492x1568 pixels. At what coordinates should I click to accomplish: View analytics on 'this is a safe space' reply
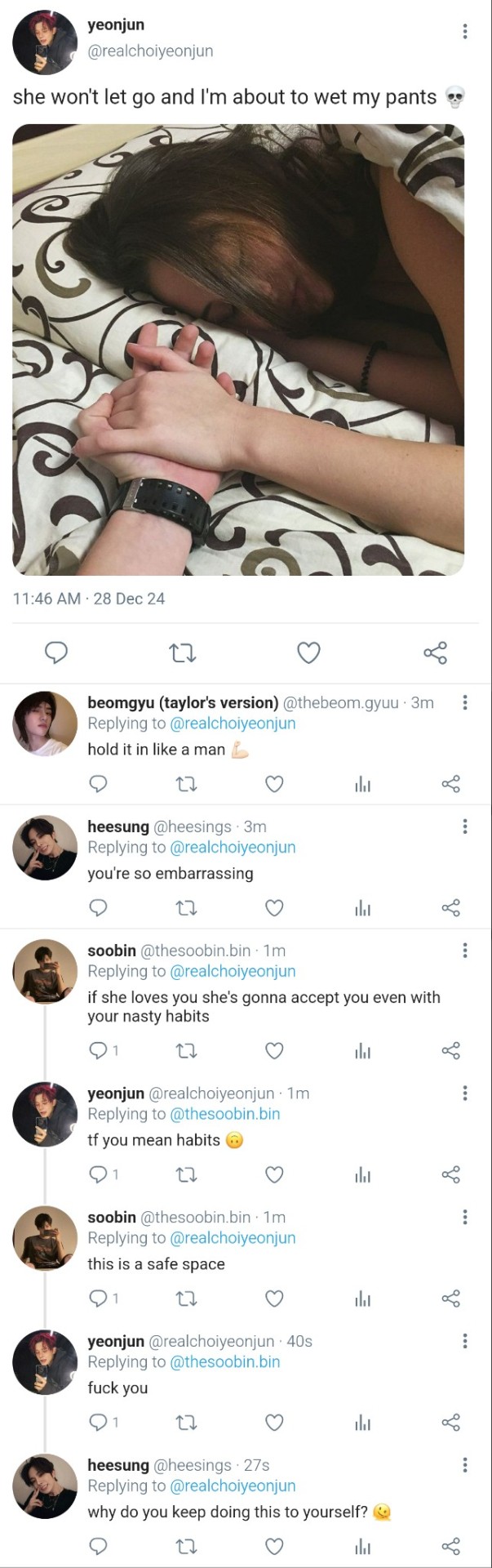point(363,1298)
